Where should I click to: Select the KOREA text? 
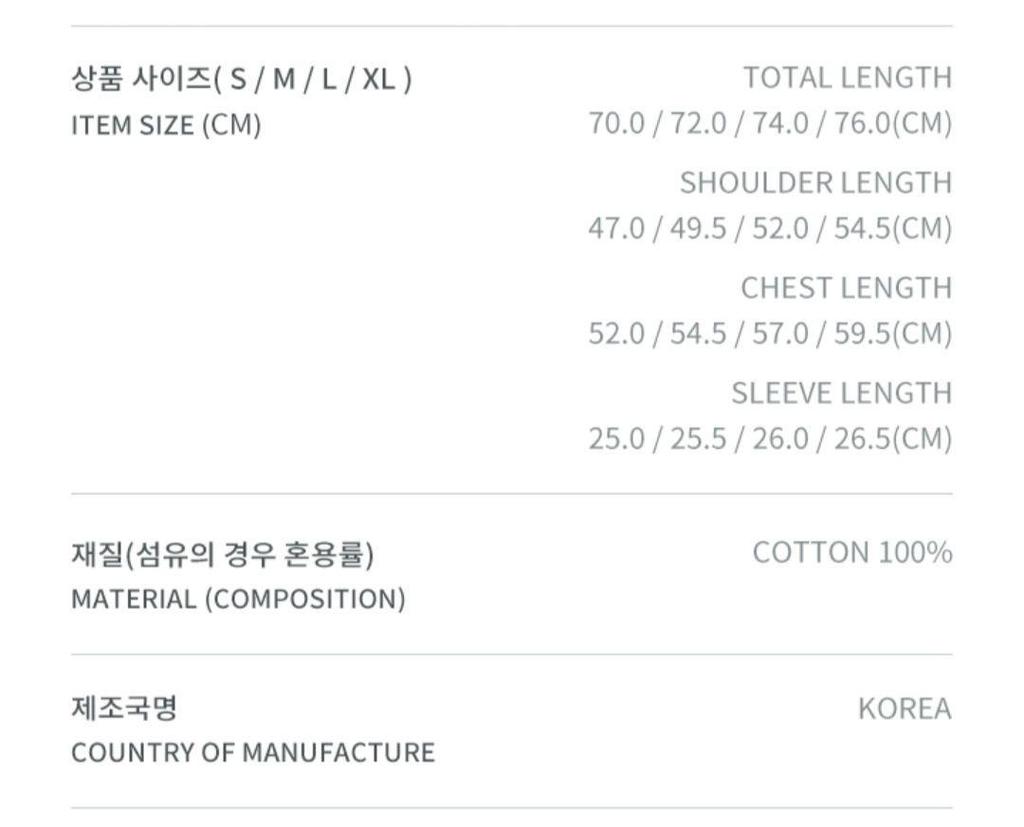tap(904, 710)
